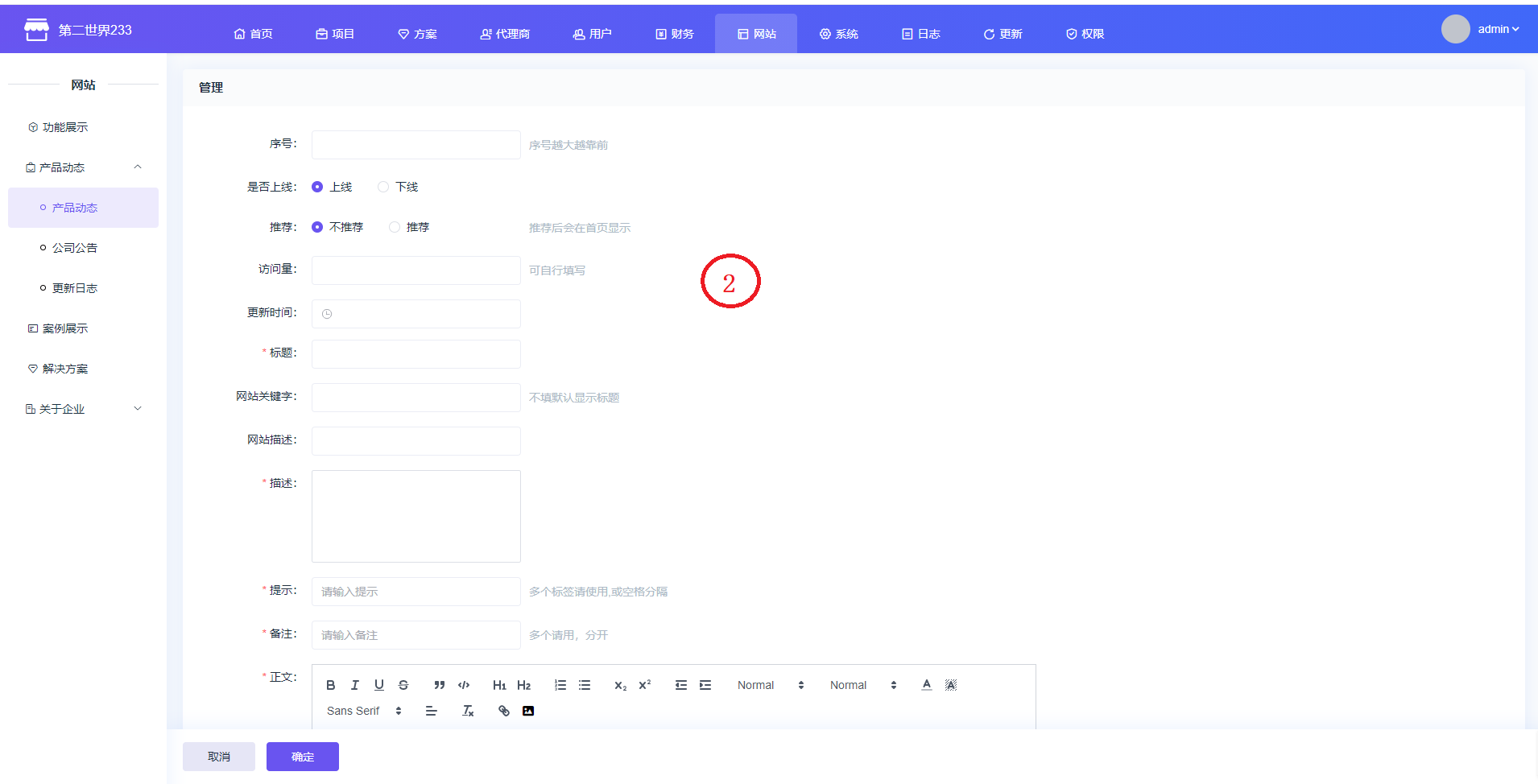
Task: Open 解决方案 in the sidebar
Action: point(84,369)
